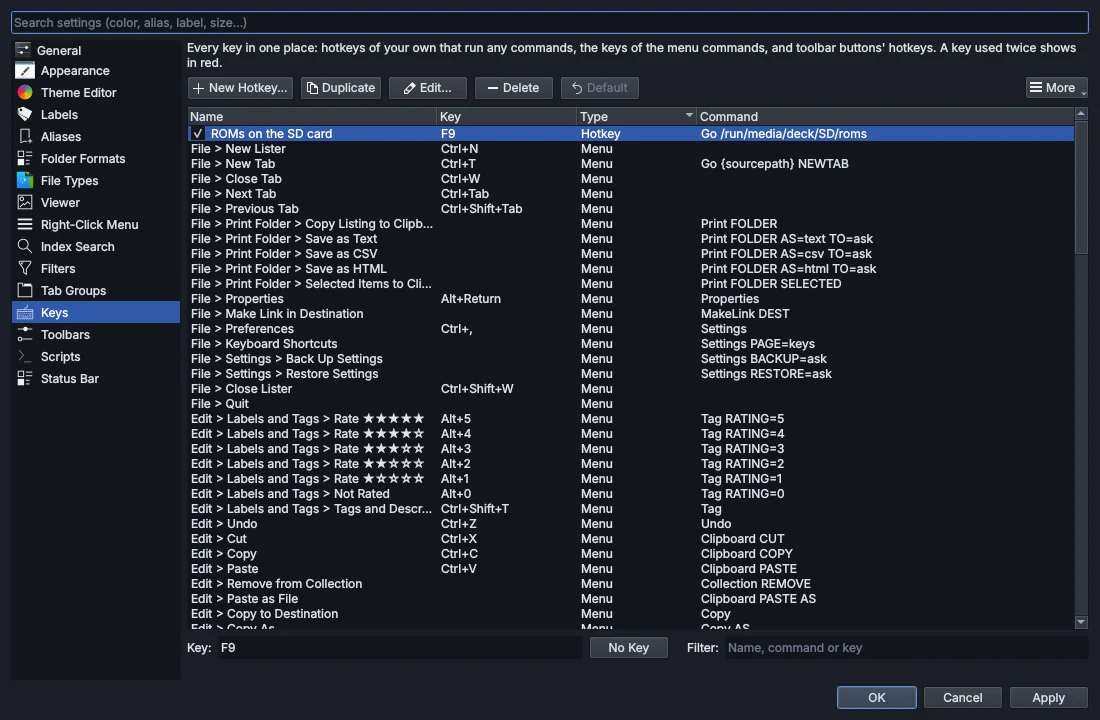Click the Filters funnel icon
The image size is (1100, 720).
click(25, 268)
